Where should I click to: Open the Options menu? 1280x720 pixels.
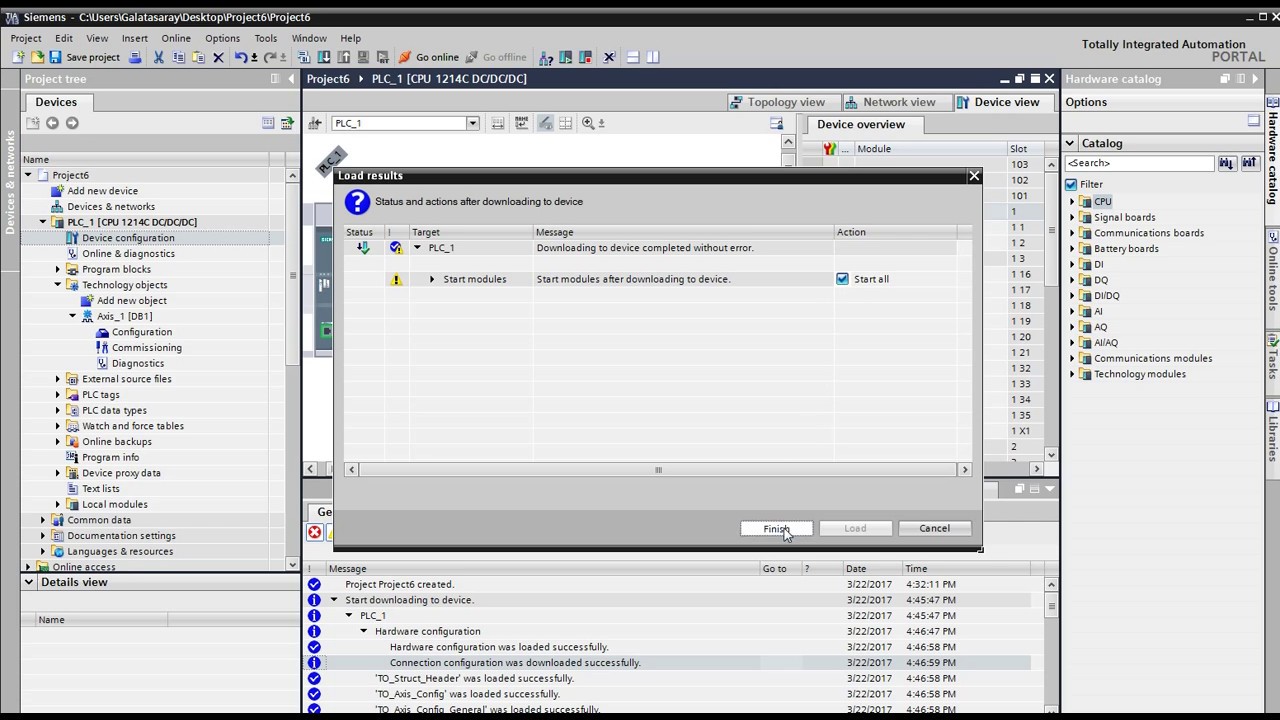[222, 38]
